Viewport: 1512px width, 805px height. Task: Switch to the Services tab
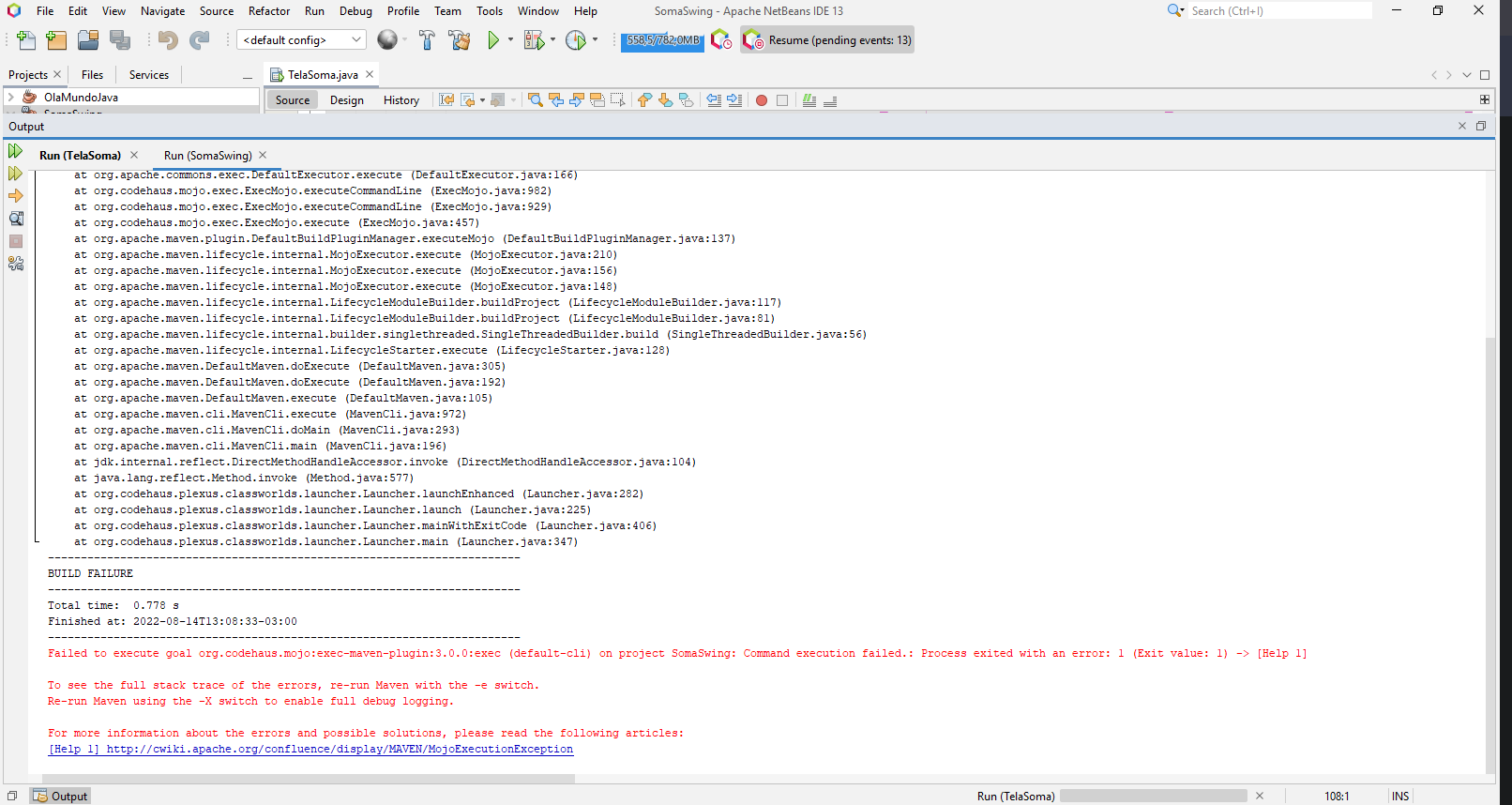pos(149,75)
